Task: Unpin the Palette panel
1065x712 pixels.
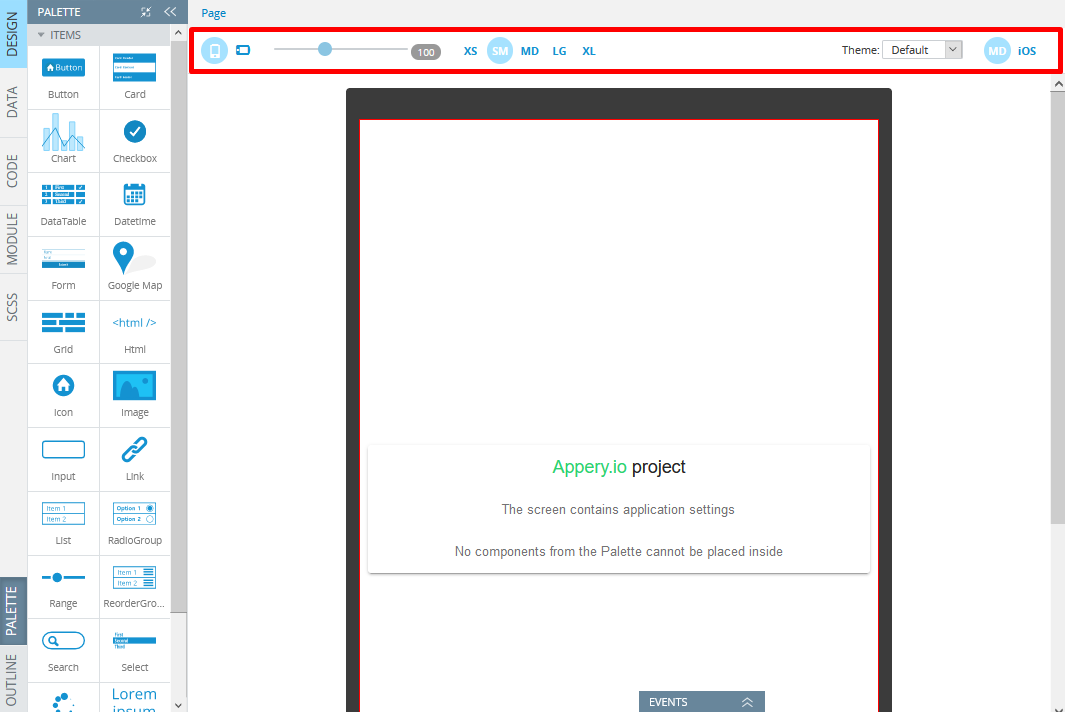Action: pyautogui.click(x=146, y=12)
